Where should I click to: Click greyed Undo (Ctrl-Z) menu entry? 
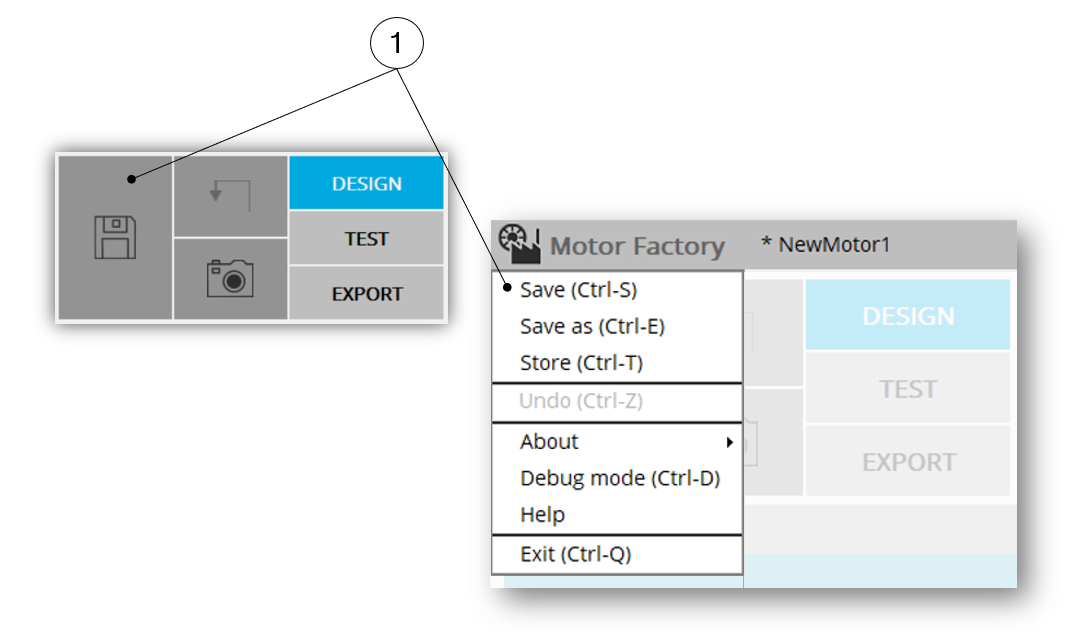coord(580,402)
